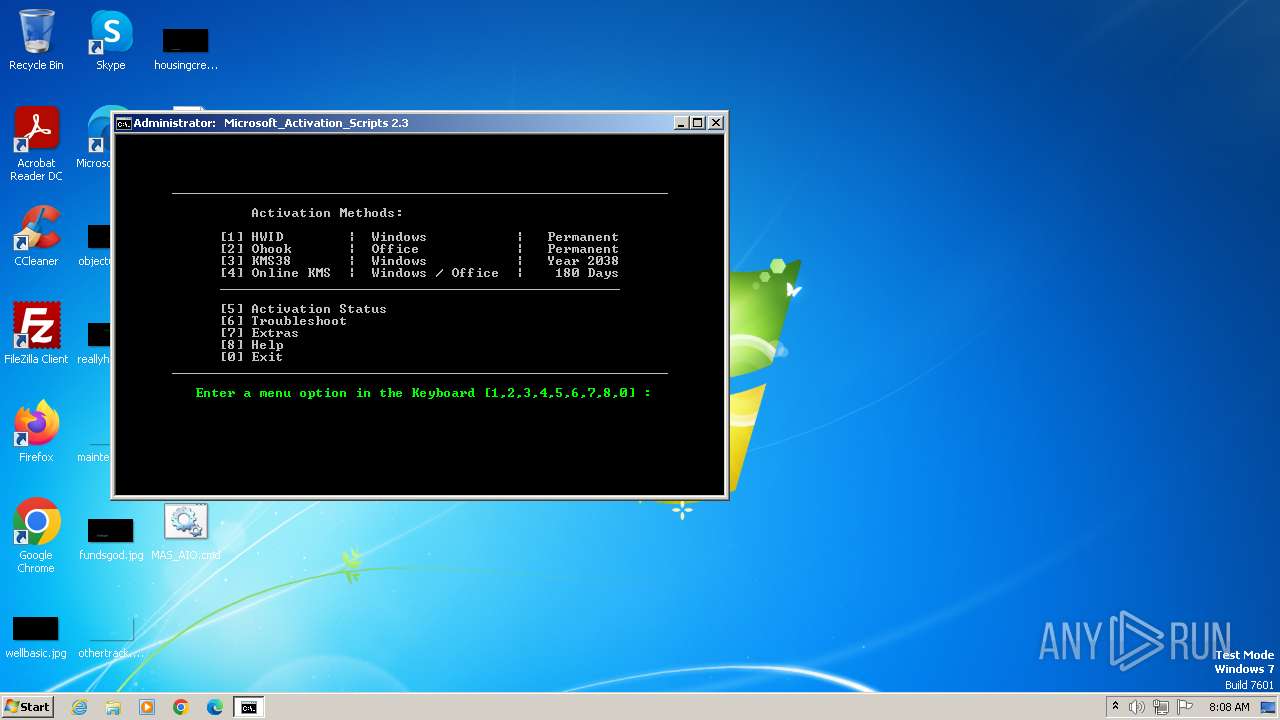The width and height of the screenshot is (1280, 720).
Task: Open FileZilla Client shortcut
Action: click(x=36, y=334)
